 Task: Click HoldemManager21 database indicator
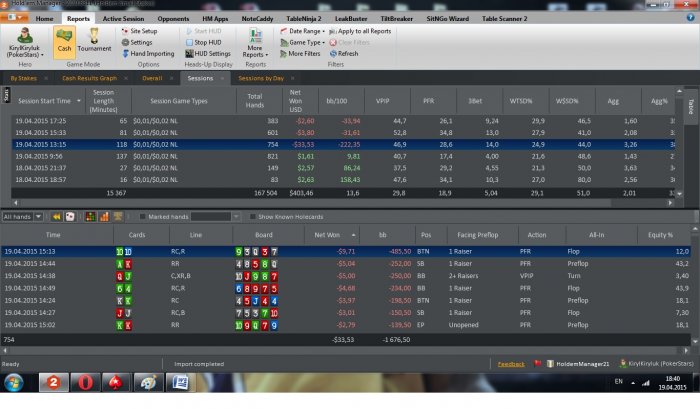pos(578,364)
